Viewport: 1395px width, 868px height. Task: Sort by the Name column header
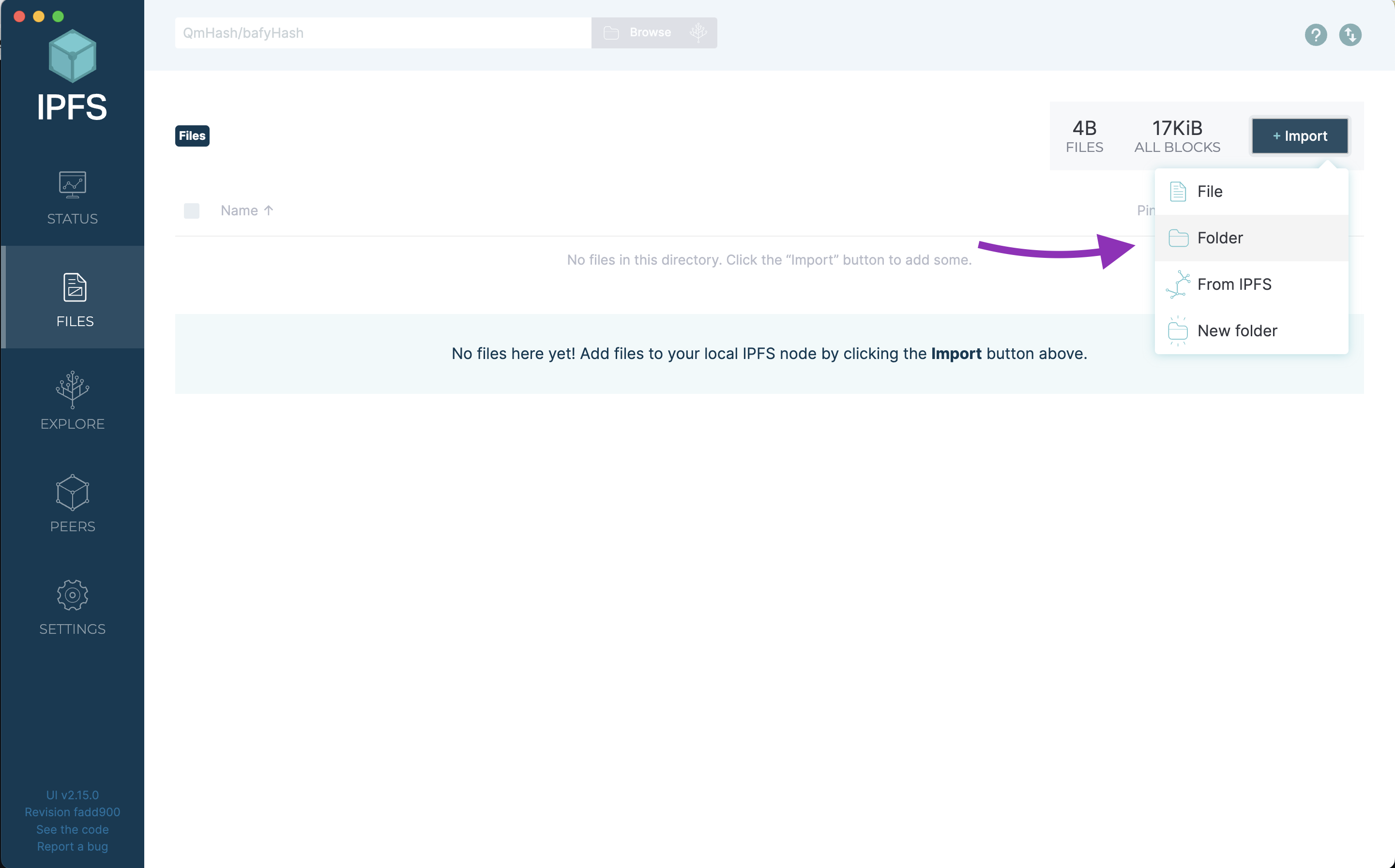pos(247,210)
